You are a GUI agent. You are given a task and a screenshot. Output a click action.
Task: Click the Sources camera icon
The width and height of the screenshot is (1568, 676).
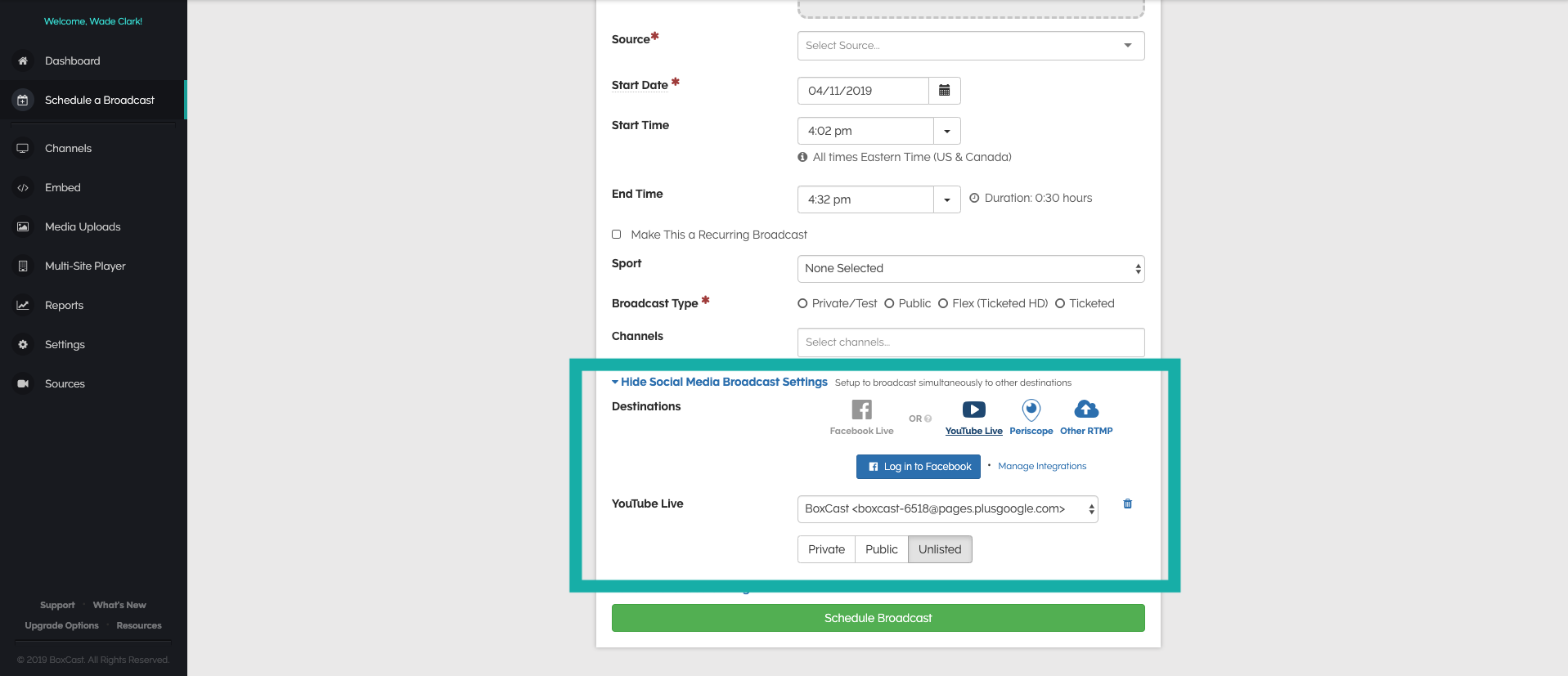click(x=23, y=384)
